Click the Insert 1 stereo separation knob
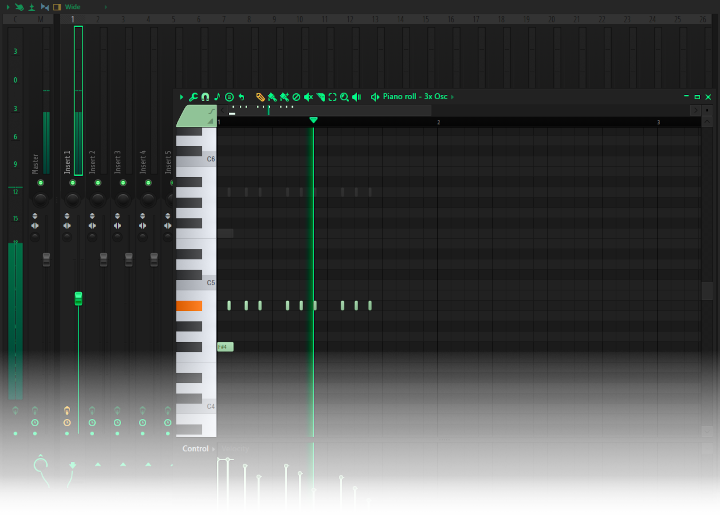Viewport: 720px width, 524px height. (x=67, y=237)
